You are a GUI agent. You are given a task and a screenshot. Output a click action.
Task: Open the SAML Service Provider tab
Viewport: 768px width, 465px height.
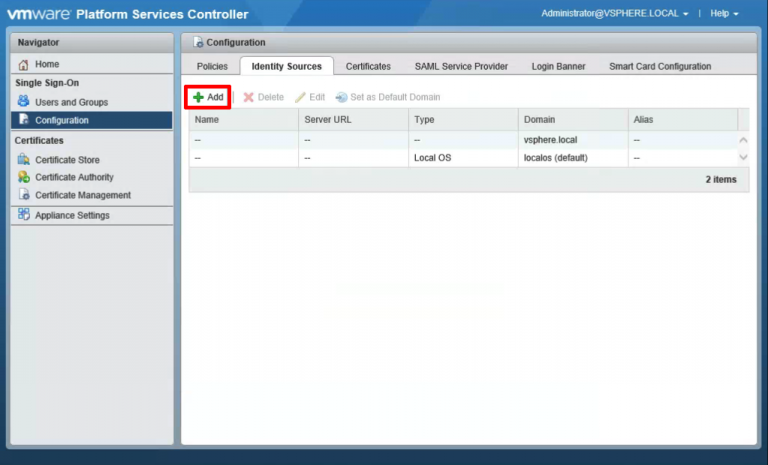[x=461, y=66]
